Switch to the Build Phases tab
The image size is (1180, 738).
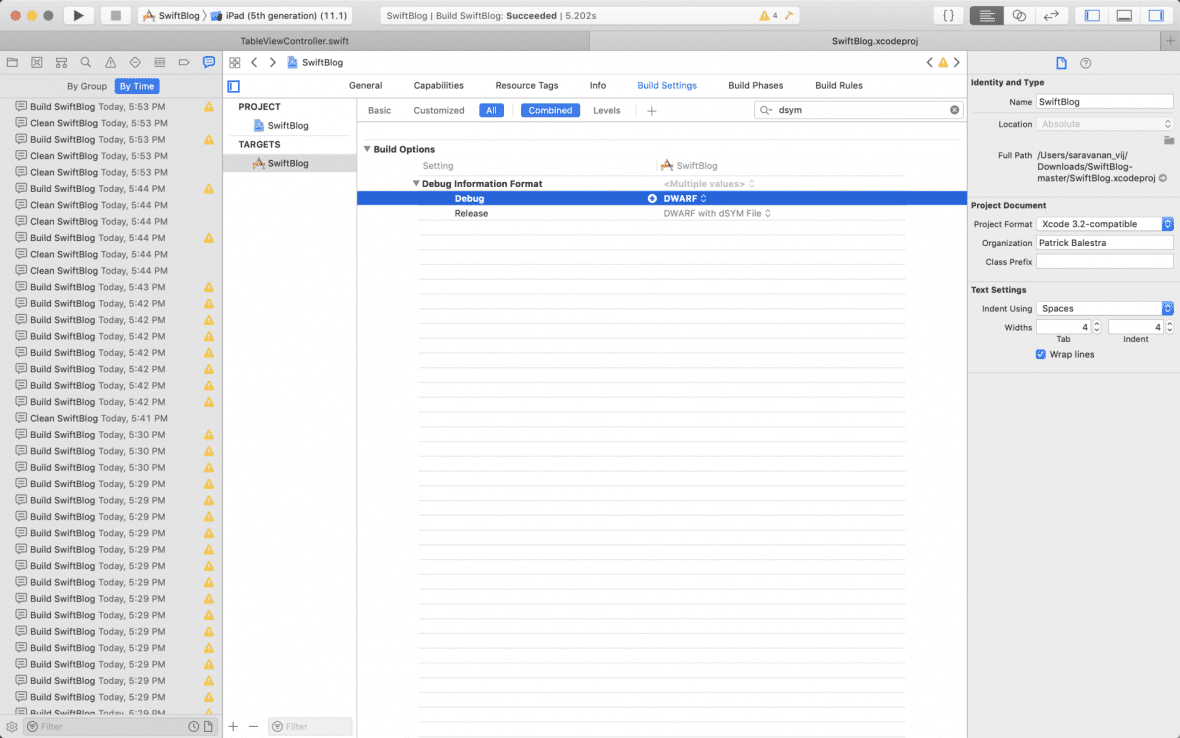click(756, 86)
